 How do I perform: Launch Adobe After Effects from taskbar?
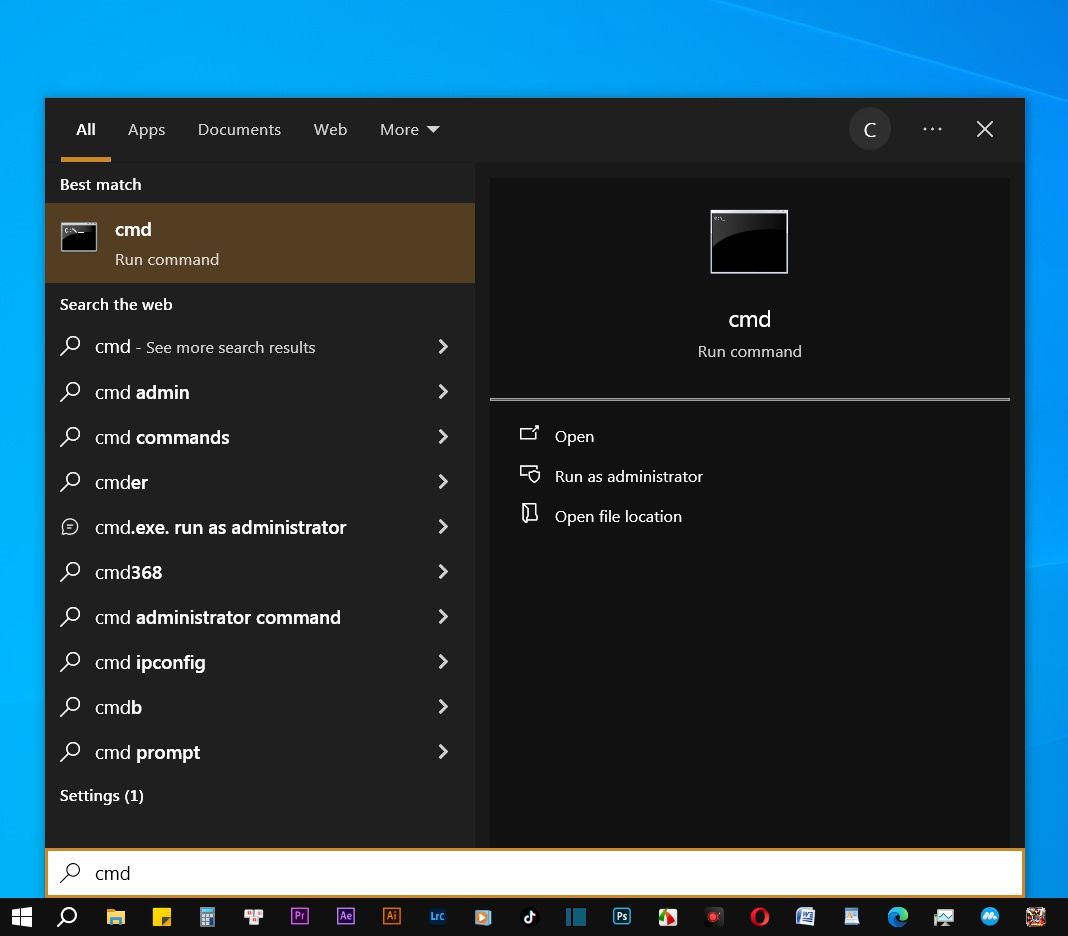tap(346, 917)
